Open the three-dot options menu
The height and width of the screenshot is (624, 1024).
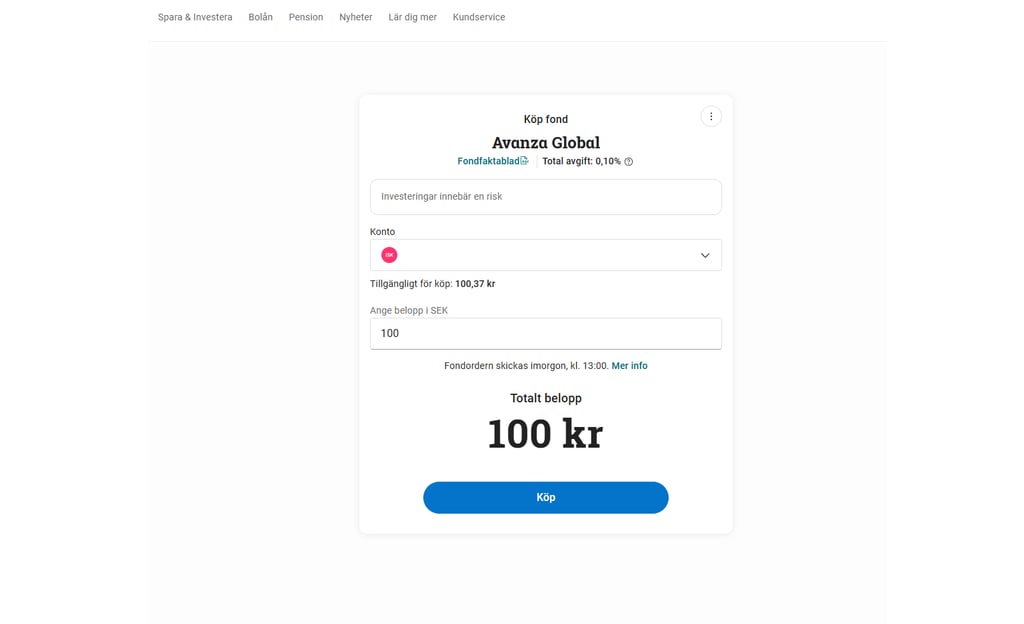711,116
